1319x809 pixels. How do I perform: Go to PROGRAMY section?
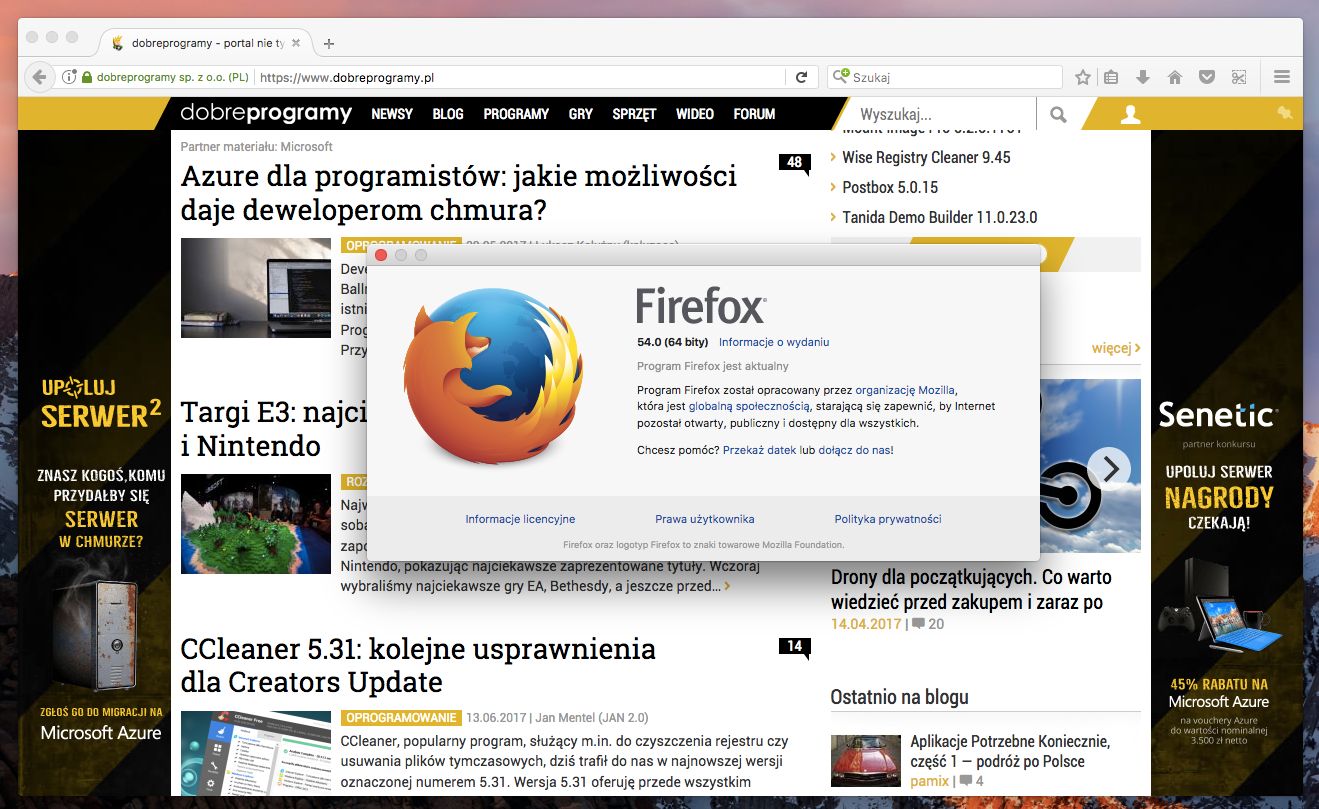click(516, 114)
